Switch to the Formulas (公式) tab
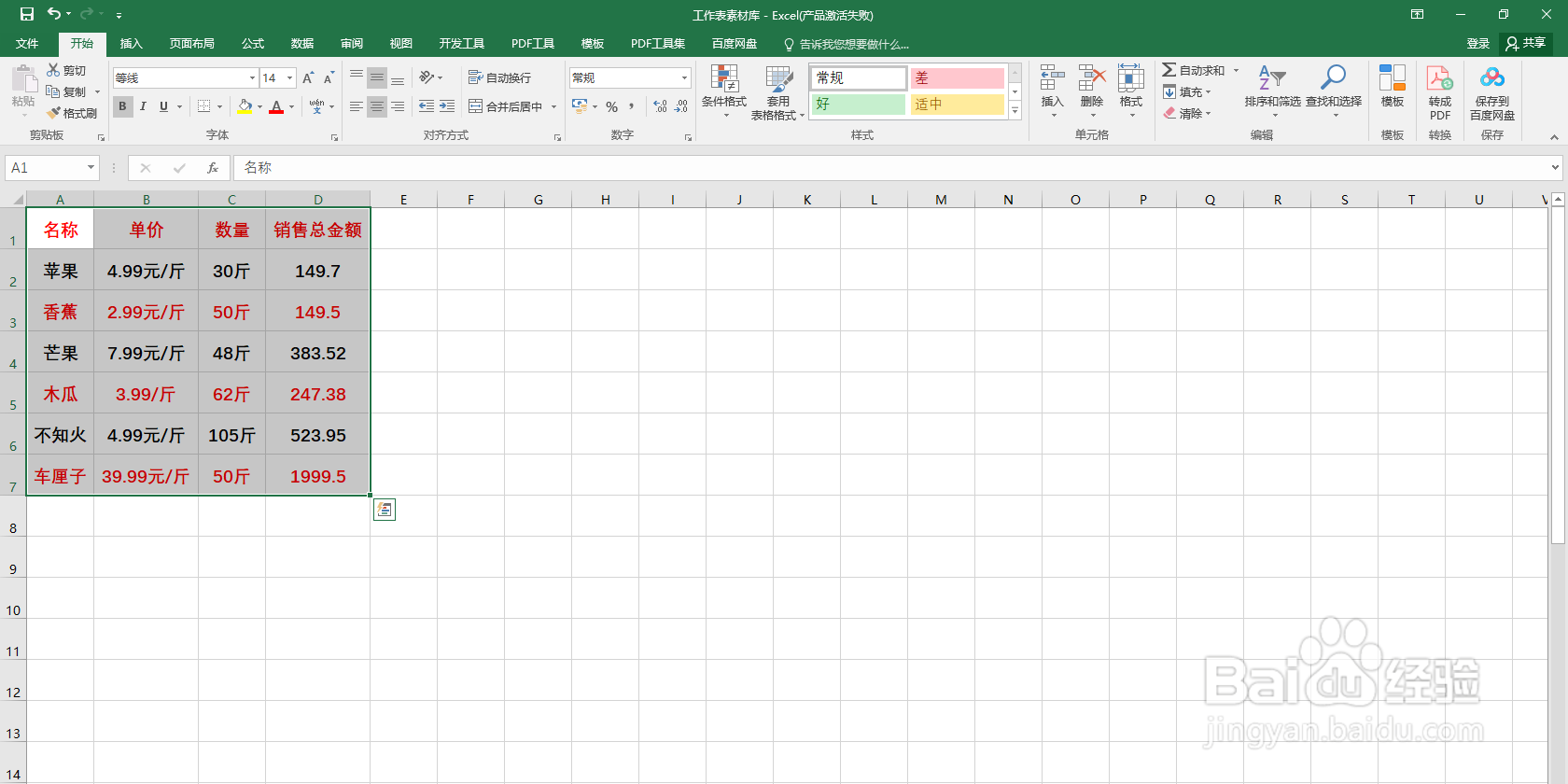Screen dimensions: 1568x784 pos(253,44)
